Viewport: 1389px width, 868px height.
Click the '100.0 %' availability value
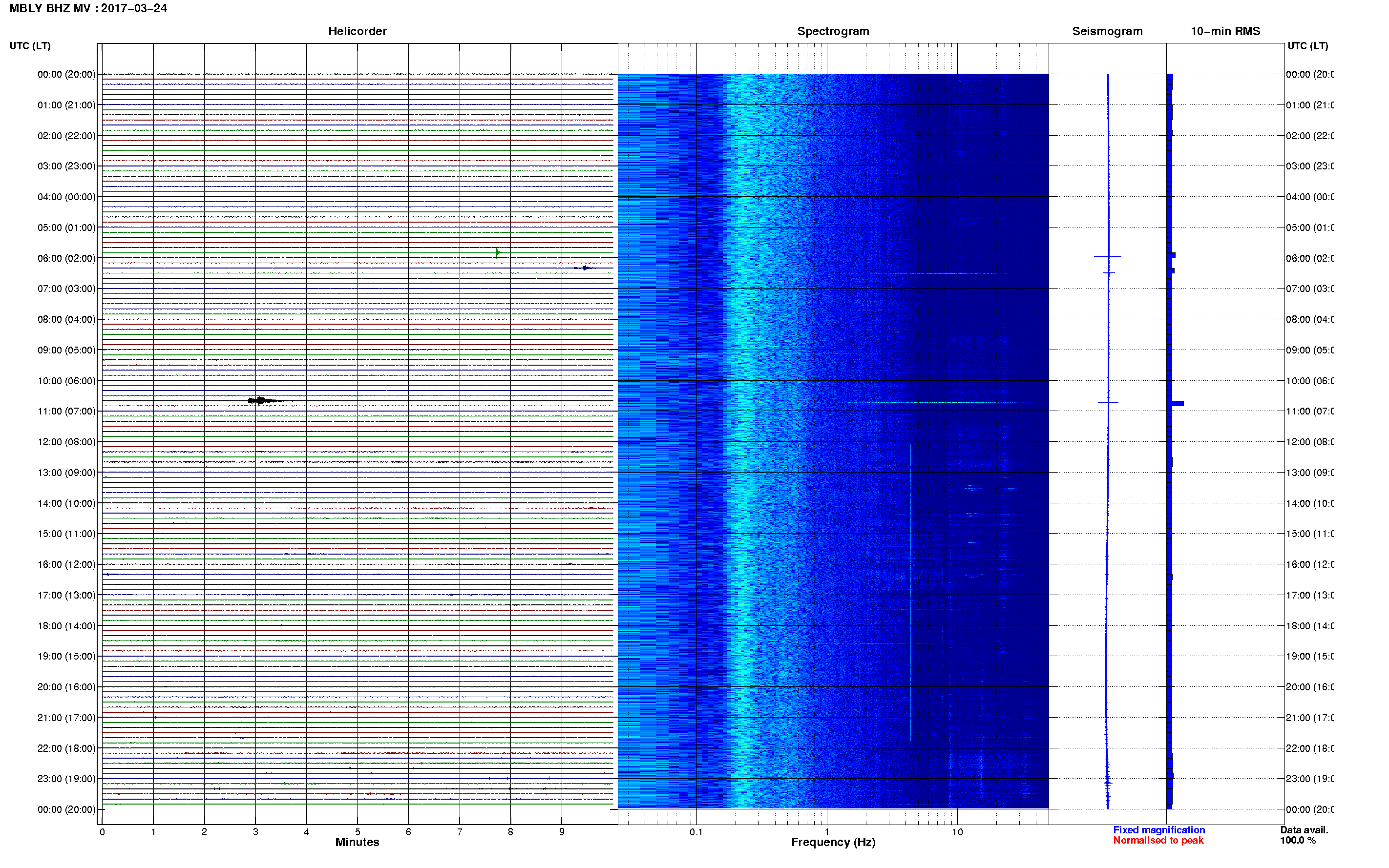coord(1297,841)
